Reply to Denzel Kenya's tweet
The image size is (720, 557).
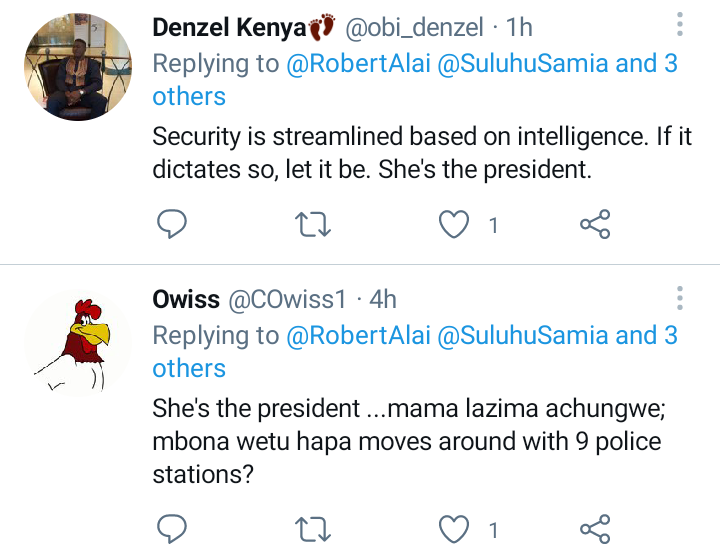[172, 224]
